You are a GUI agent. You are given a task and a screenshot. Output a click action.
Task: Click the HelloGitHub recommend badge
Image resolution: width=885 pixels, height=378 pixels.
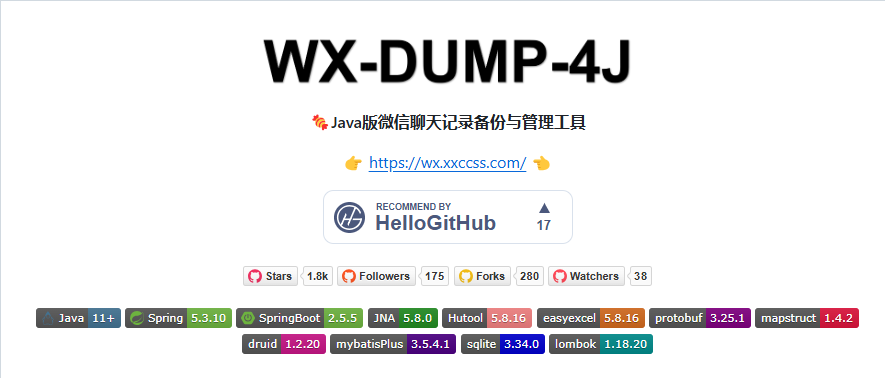(448, 217)
